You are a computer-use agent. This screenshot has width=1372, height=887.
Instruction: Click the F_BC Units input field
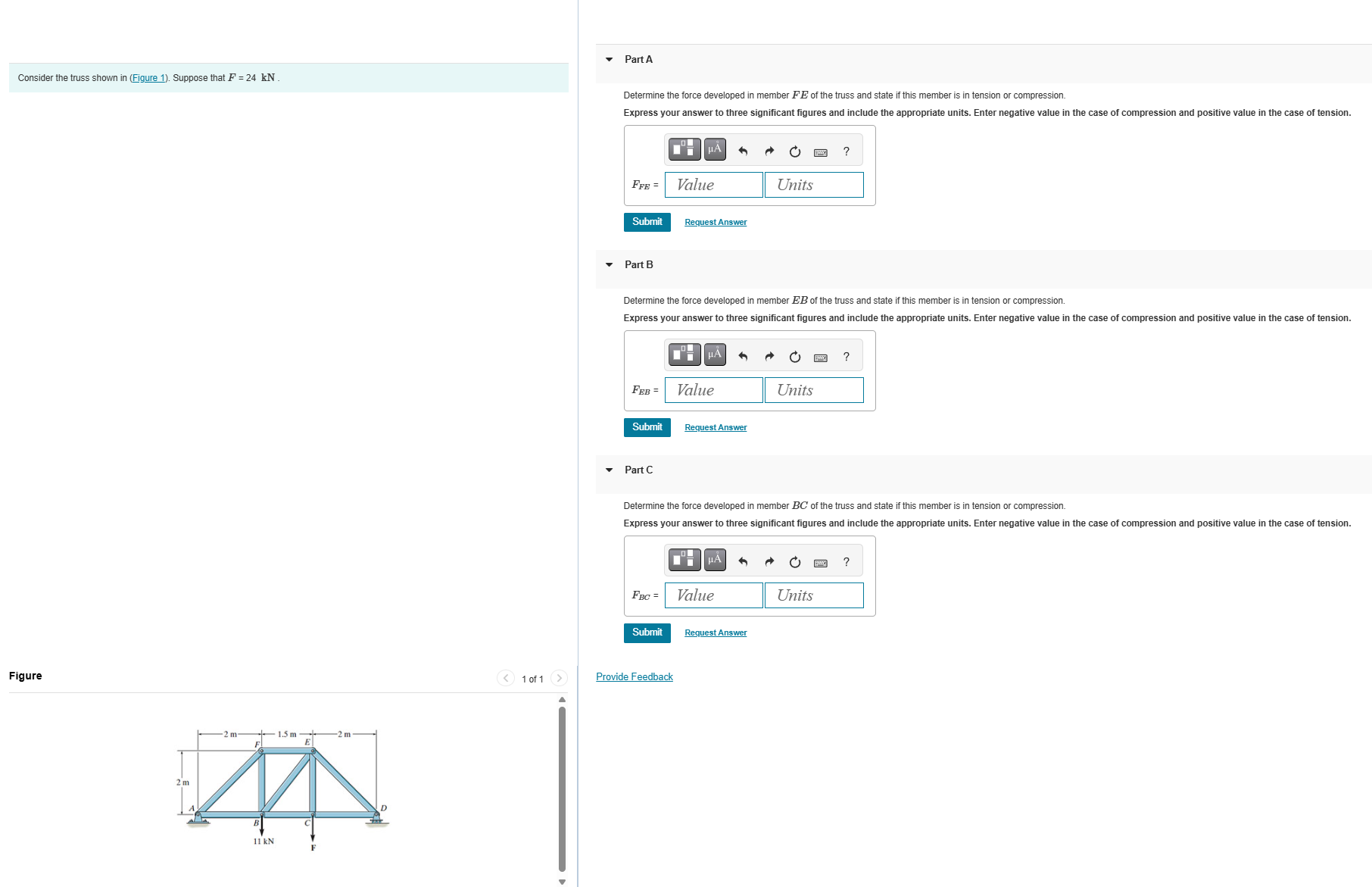click(814, 595)
